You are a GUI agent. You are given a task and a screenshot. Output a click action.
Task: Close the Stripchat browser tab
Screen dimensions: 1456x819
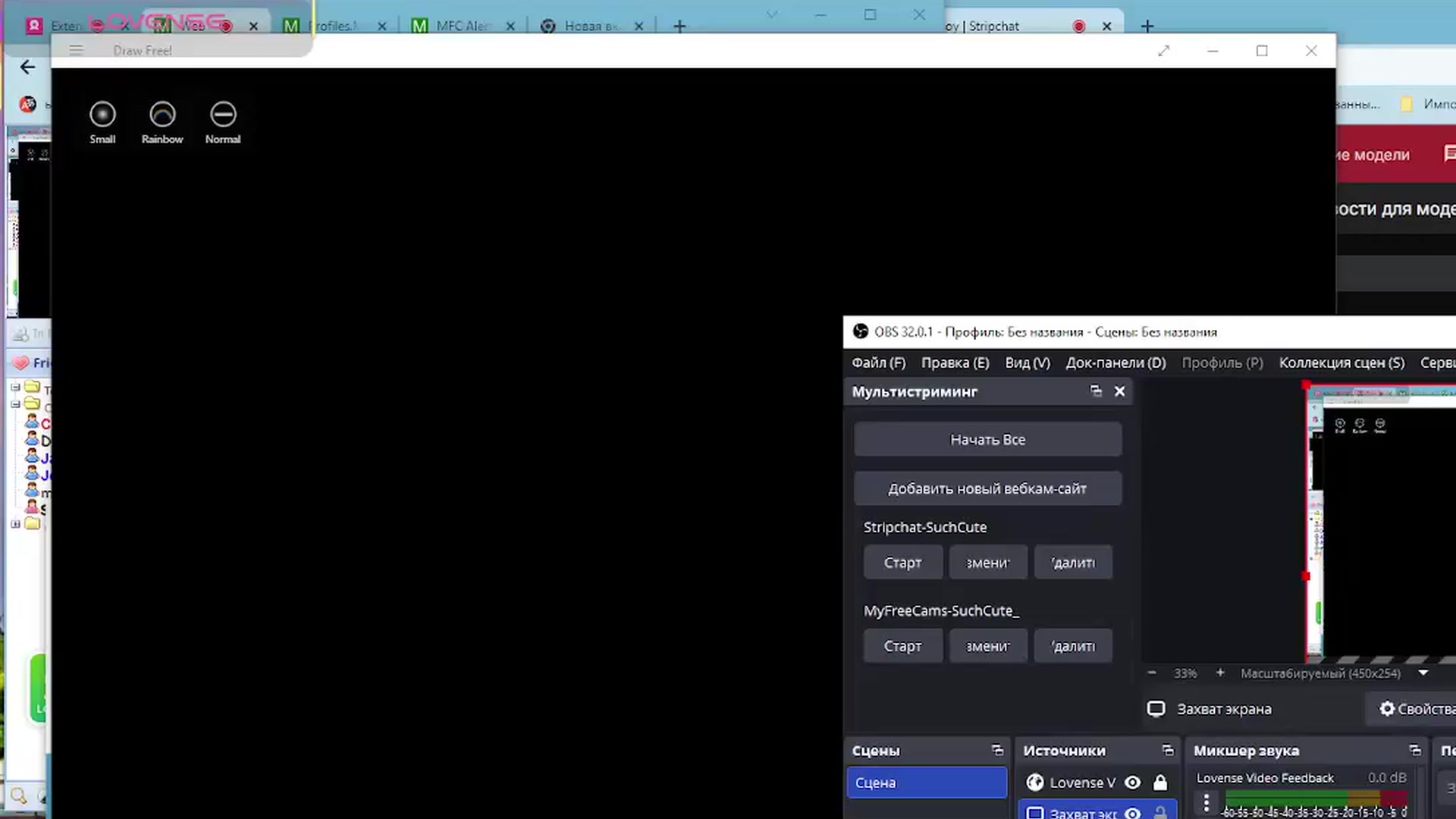1106,27
